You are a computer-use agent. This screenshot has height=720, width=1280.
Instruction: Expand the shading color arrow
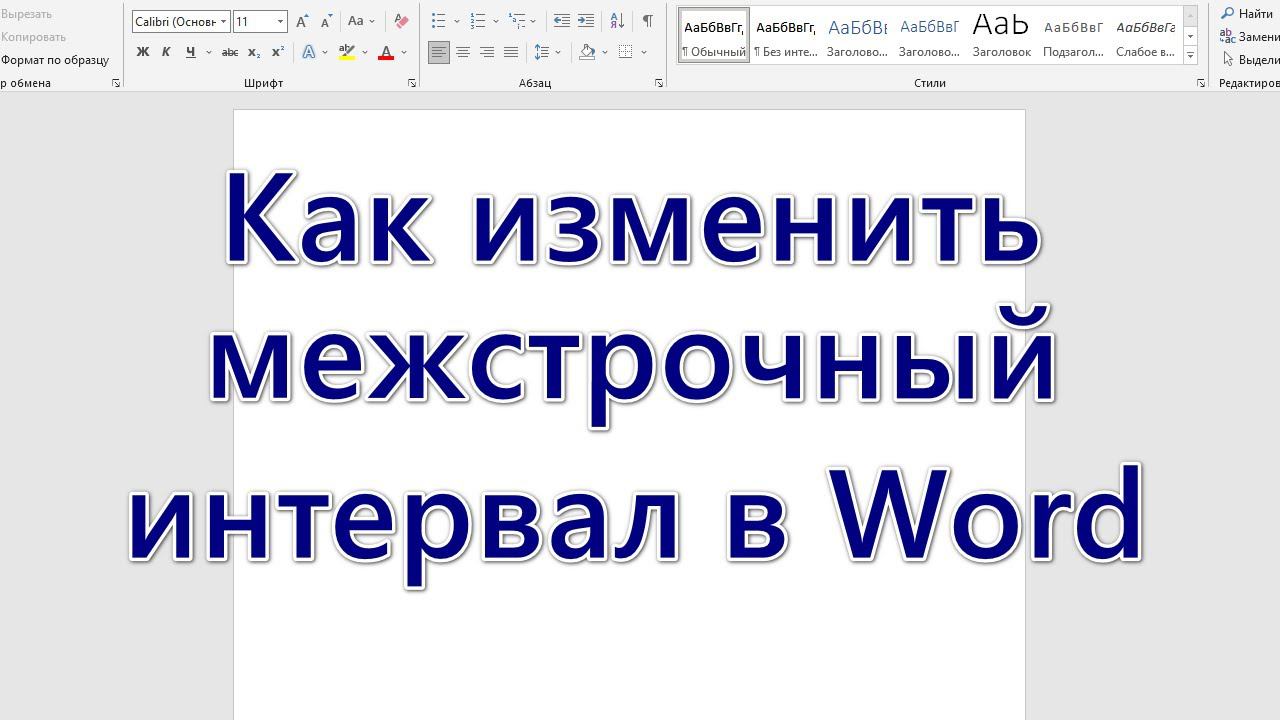point(605,52)
